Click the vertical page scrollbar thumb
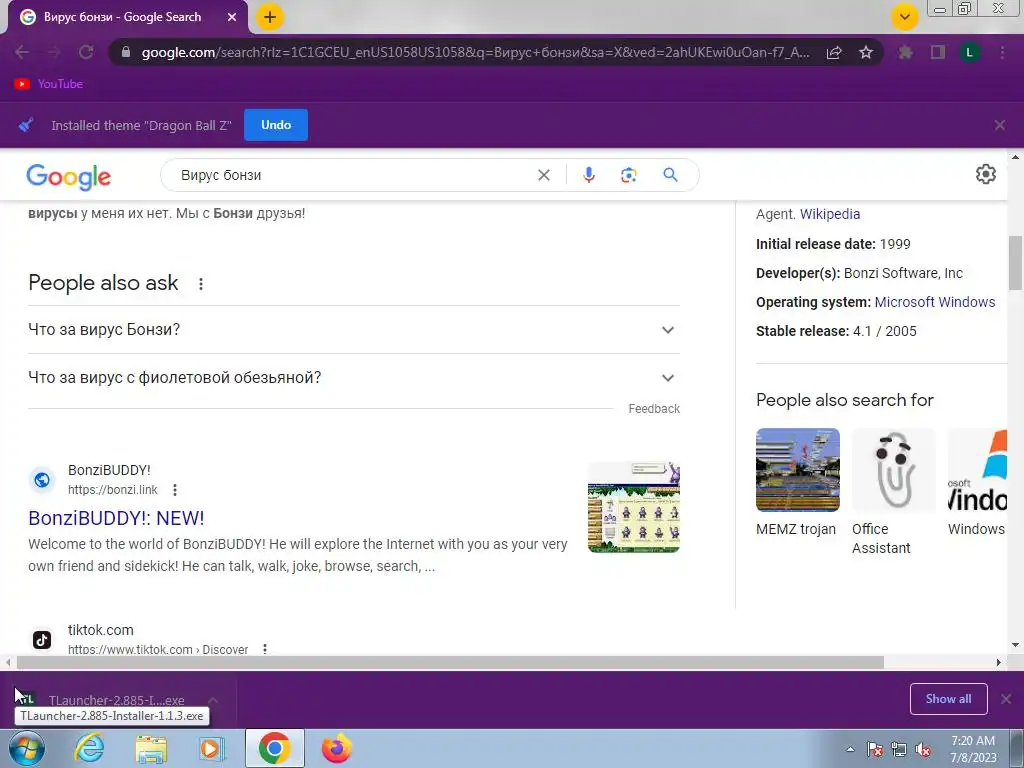Viewport: 1024px width, 768px height. [x=1015, y=263]
